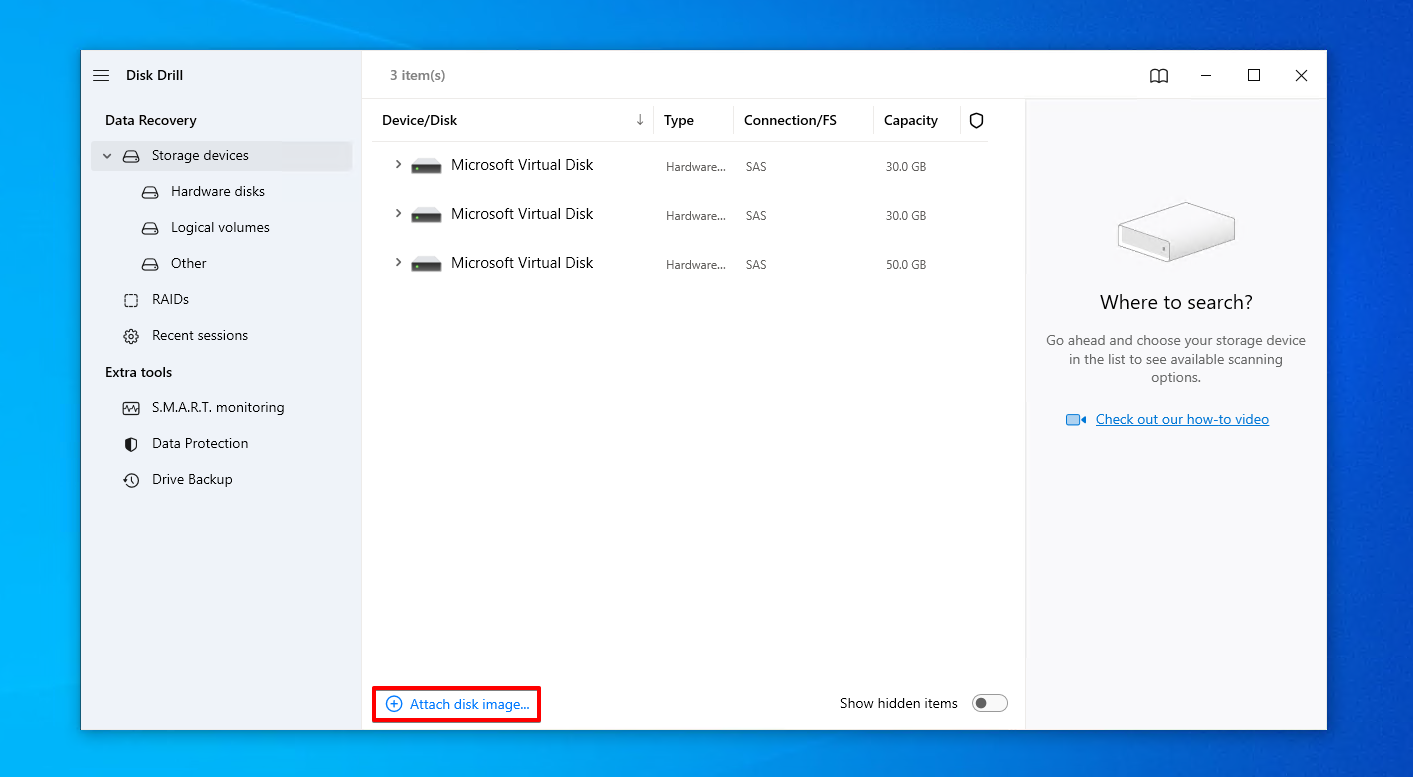Click Attach disk image button

coord(458,704)
